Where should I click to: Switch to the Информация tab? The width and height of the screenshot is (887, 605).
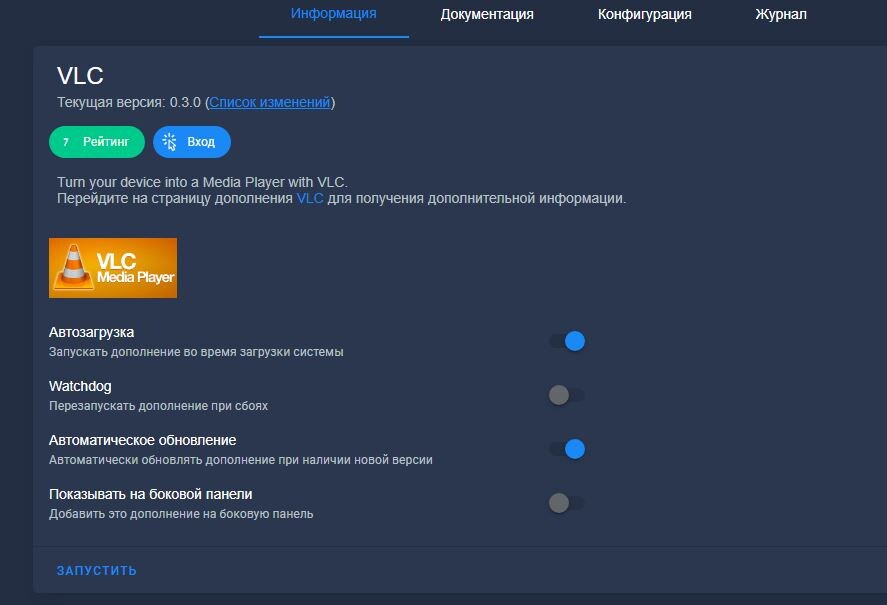click(334, 14)
